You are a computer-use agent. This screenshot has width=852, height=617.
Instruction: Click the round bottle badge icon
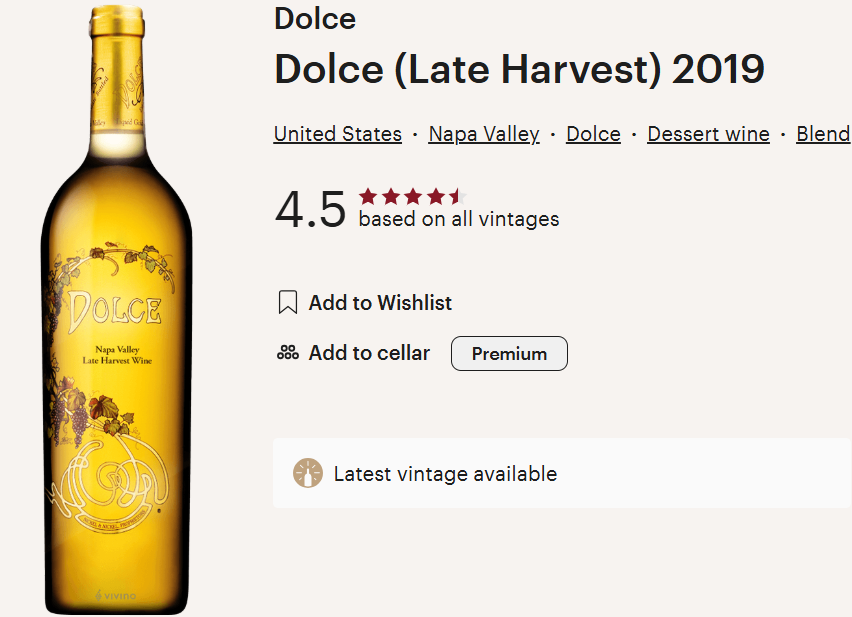pos(308,474)
